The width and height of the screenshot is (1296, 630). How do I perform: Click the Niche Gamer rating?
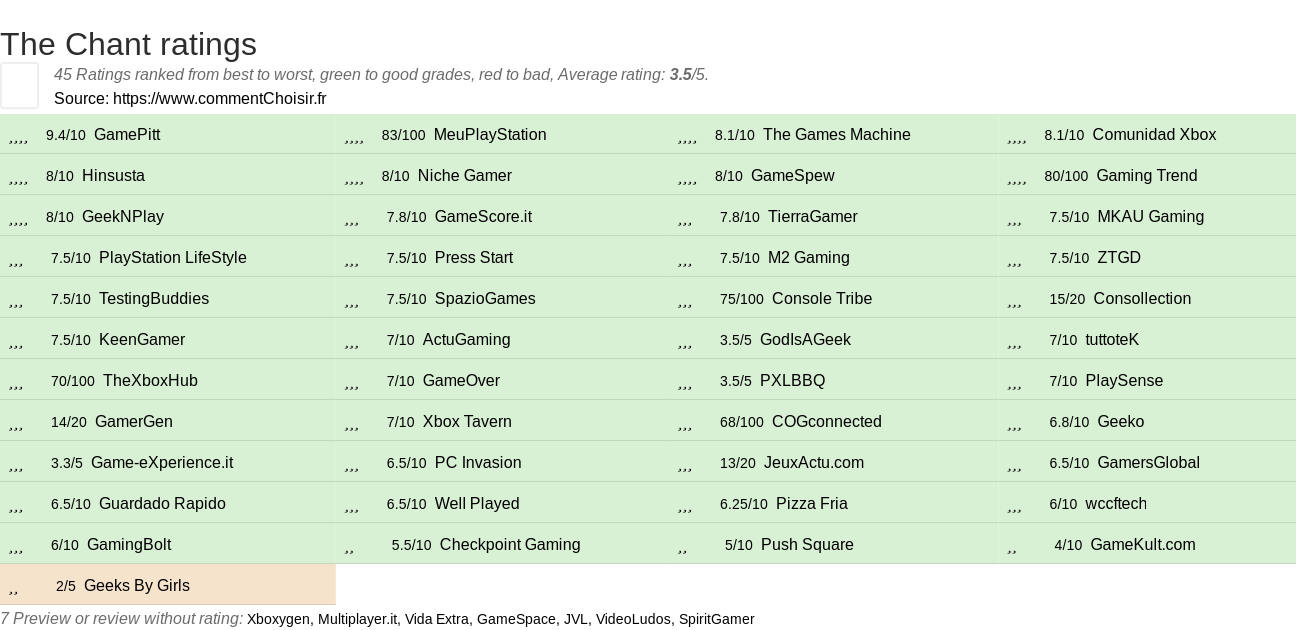(503, 175)
